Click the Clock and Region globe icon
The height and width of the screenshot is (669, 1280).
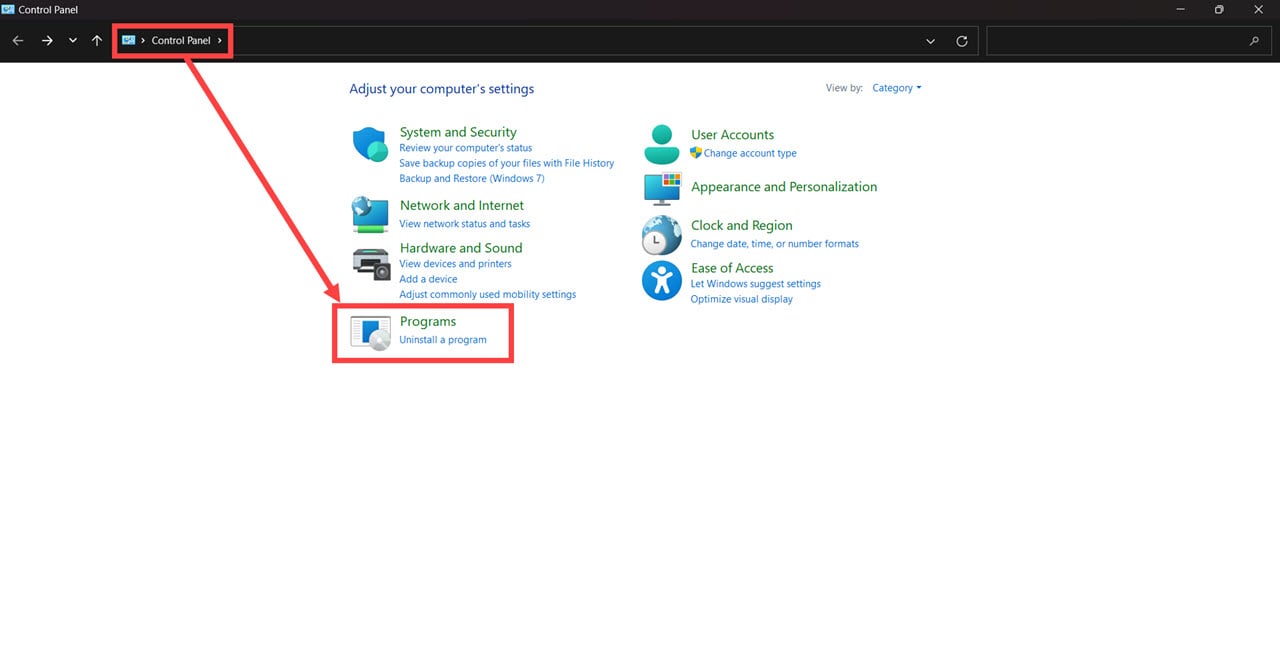(x=661, y=235)
